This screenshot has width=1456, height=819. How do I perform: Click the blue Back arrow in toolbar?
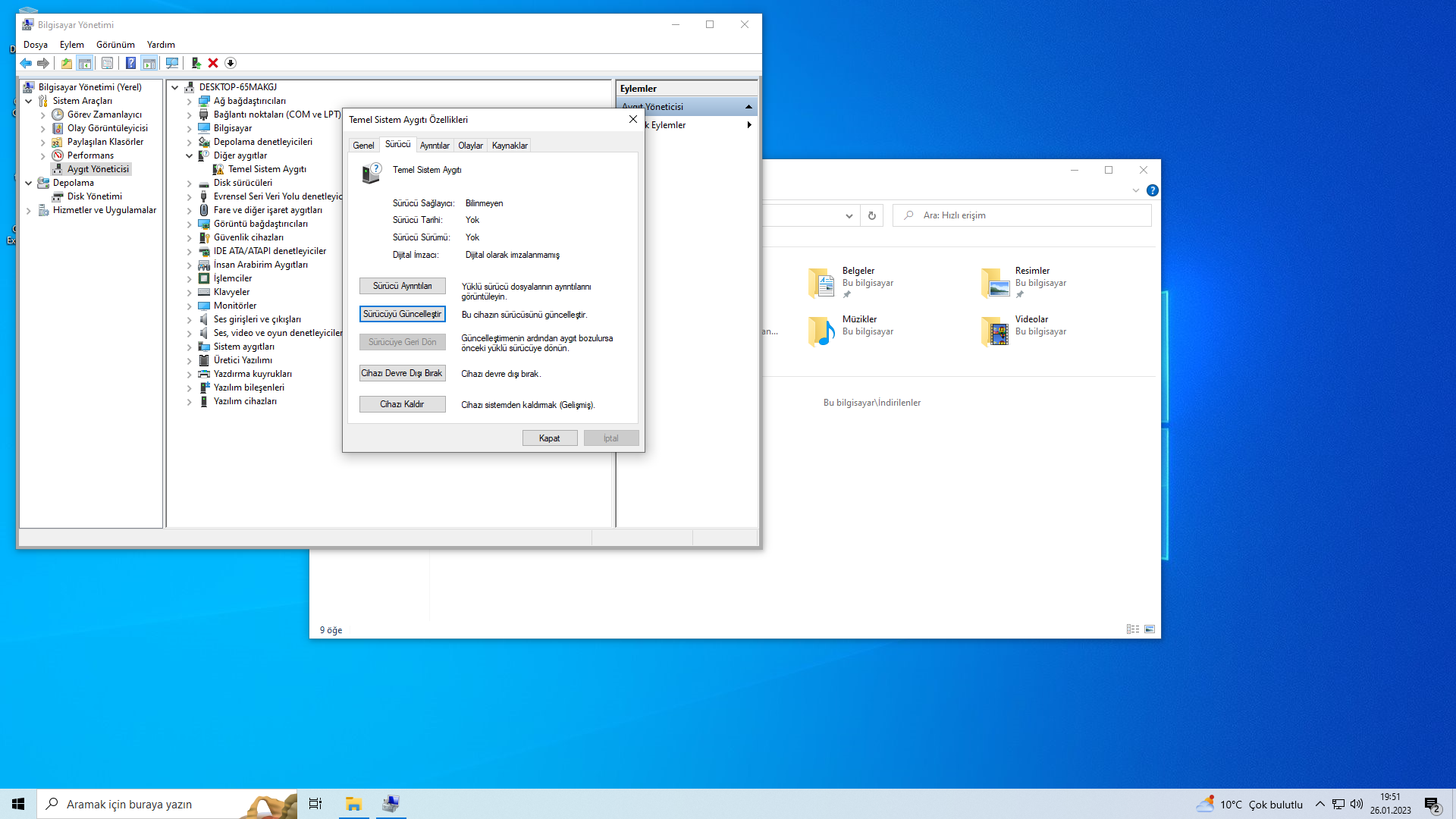click(26, 63)
